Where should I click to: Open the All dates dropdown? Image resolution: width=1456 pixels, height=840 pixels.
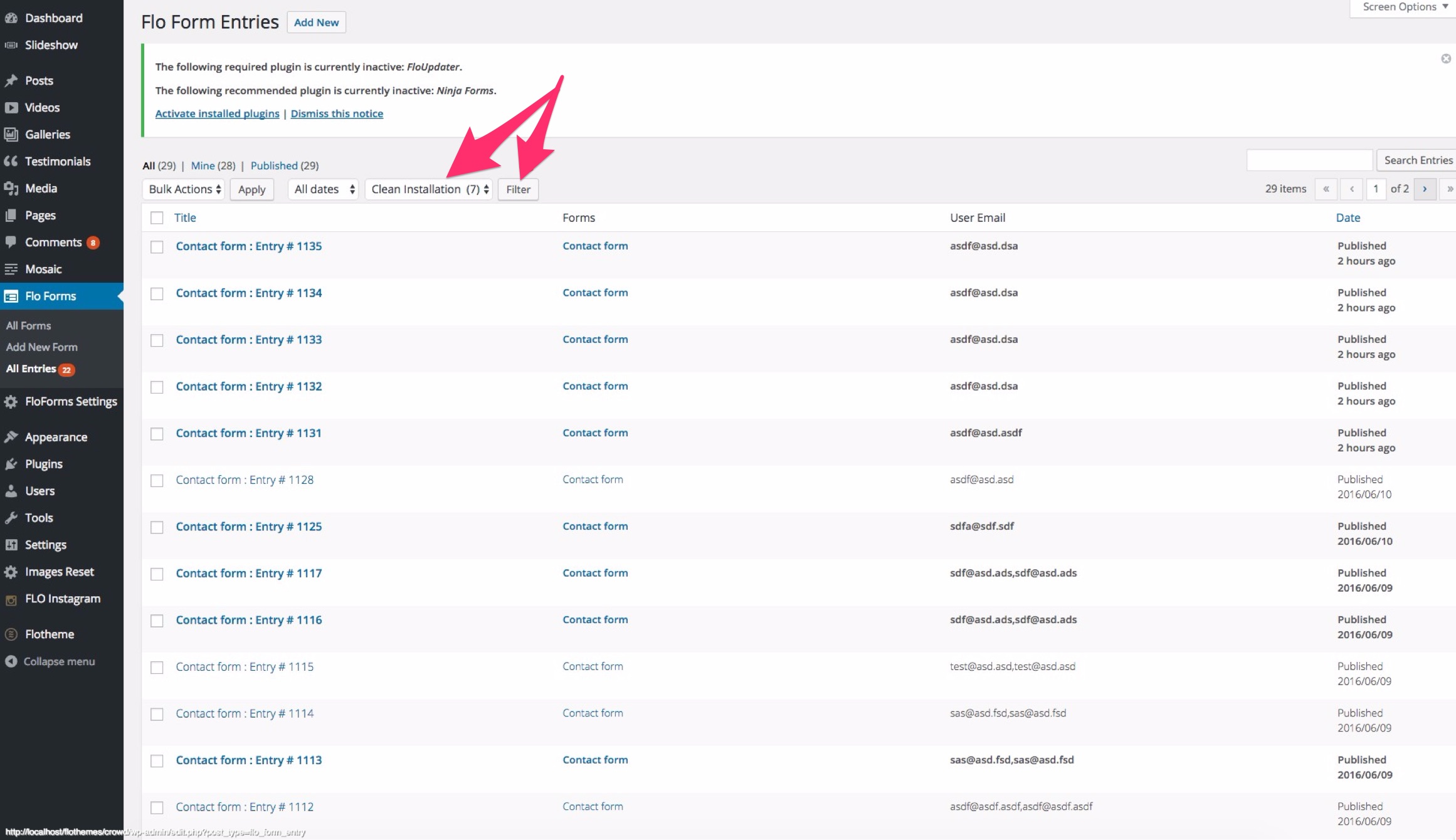coord(324,189)
